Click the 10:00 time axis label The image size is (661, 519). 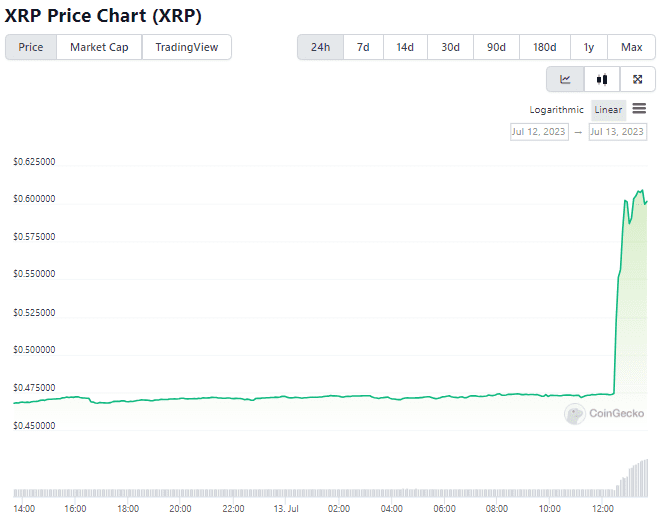pyautogui.click(x=550, y=509)
